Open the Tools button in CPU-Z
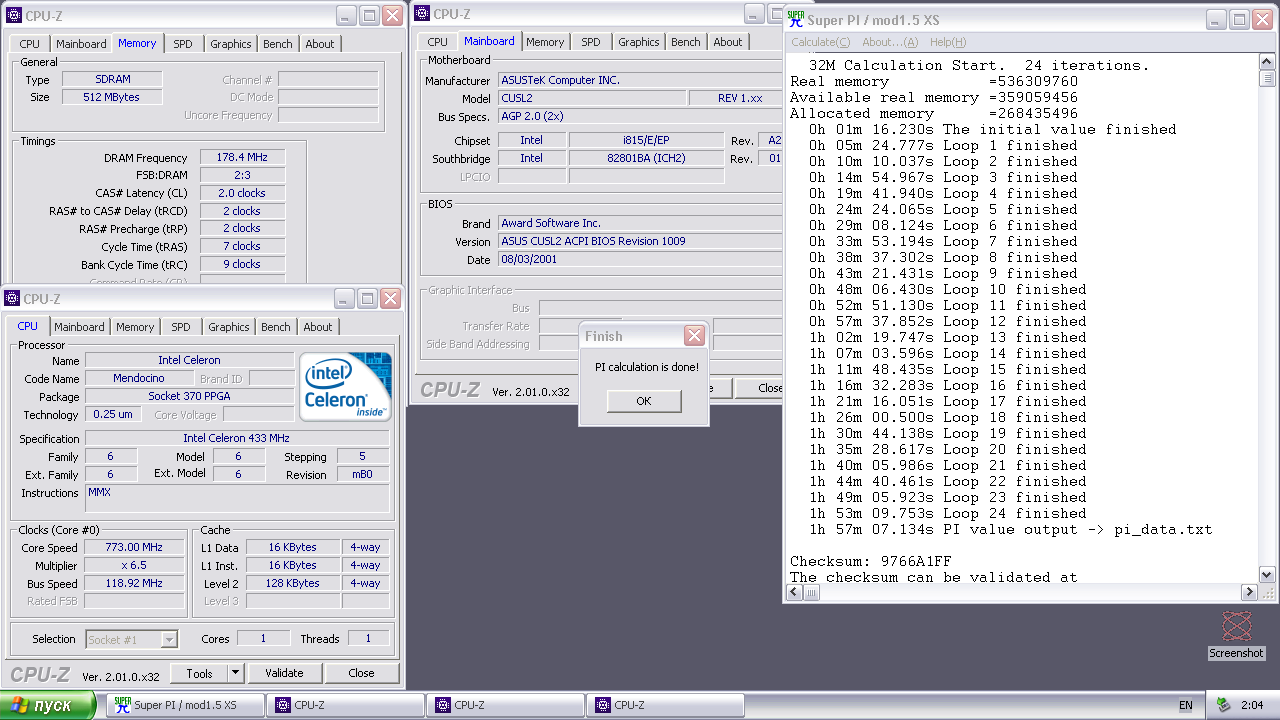 pos(199,673)
